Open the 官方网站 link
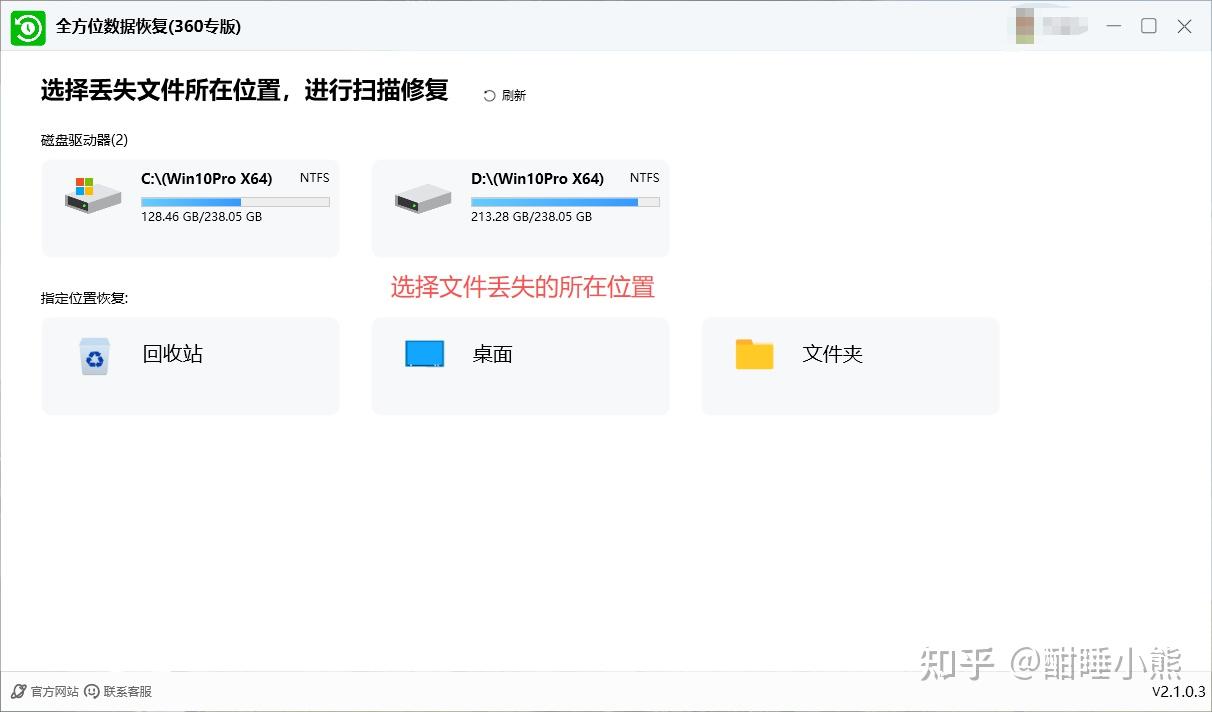1212x712 pixels. click(54, 692)
